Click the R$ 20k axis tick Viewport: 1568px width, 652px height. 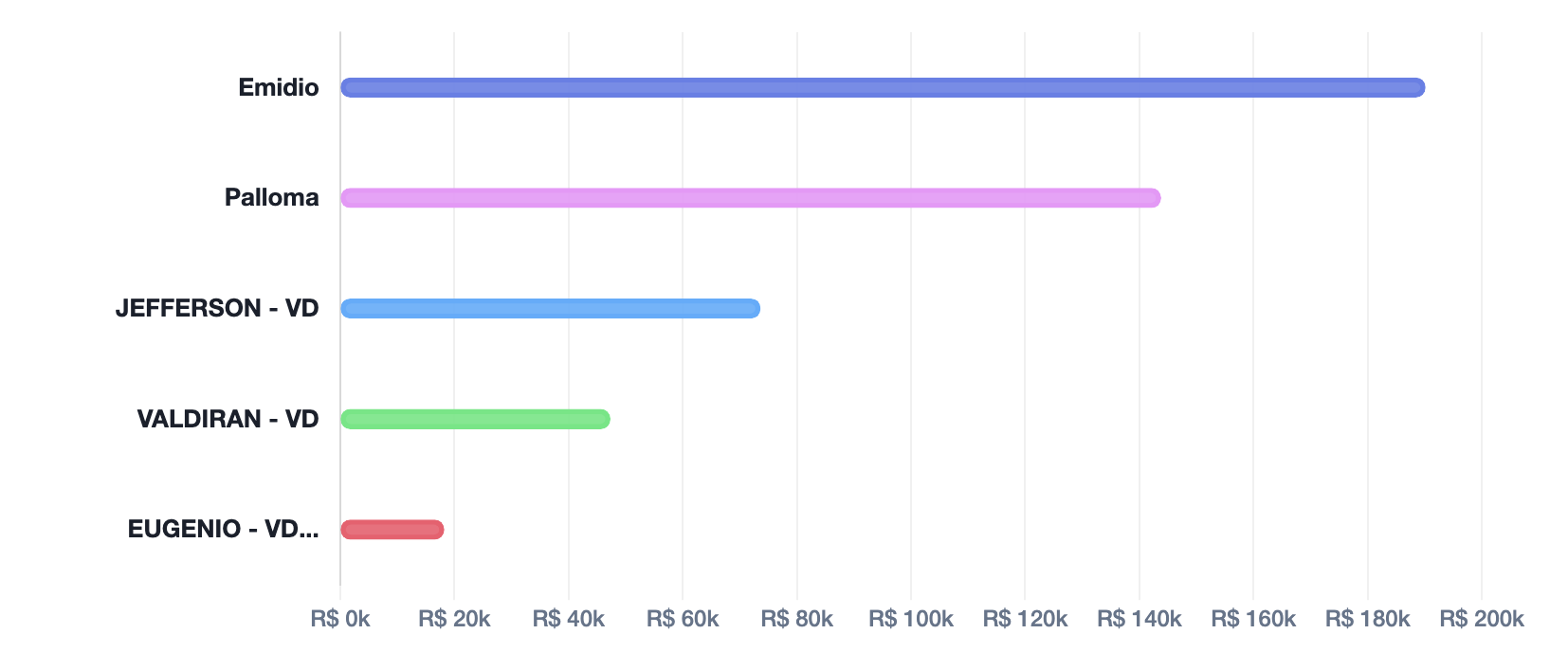(x=454, y=620)
